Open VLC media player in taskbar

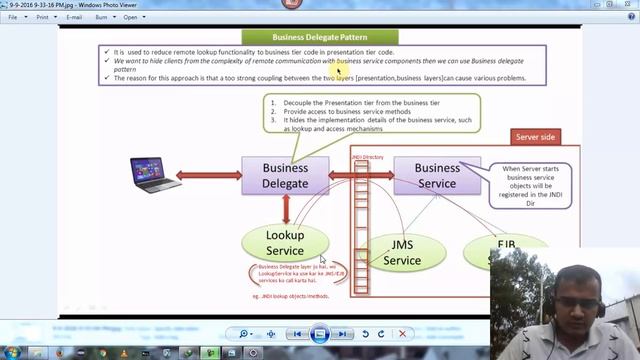(124, 353)
